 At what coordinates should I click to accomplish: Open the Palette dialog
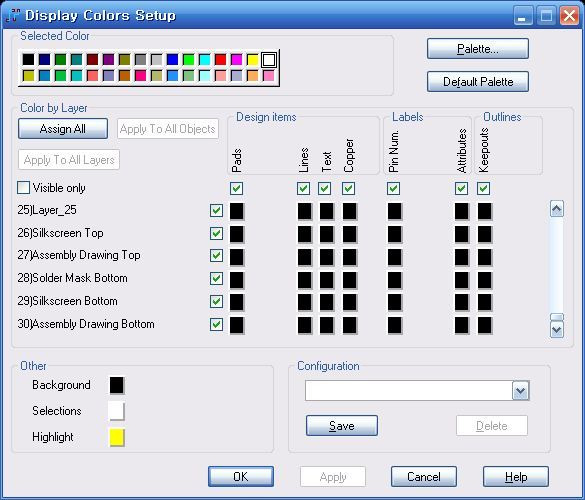478,49
